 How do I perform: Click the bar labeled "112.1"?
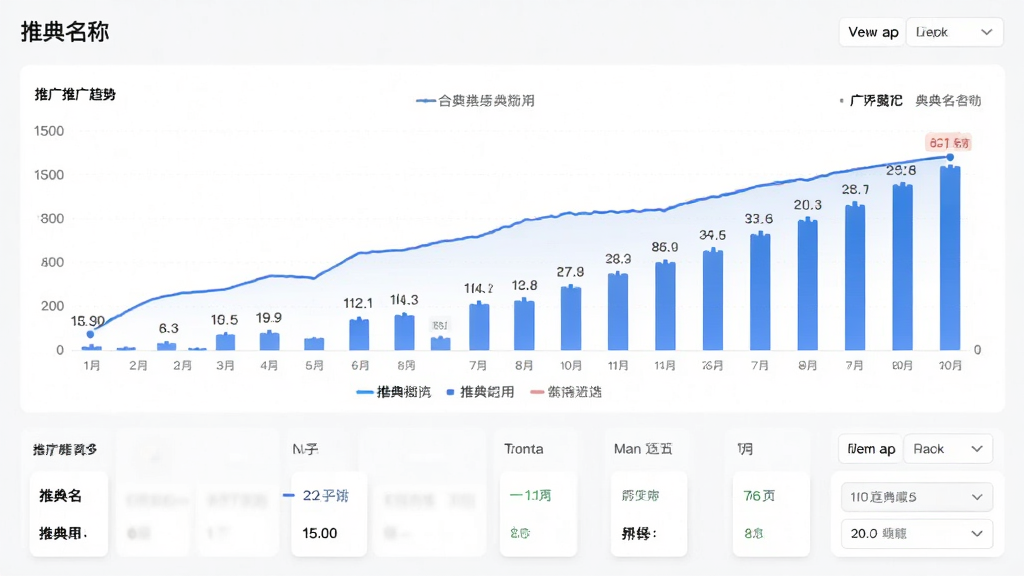click(x=359, y=334)
